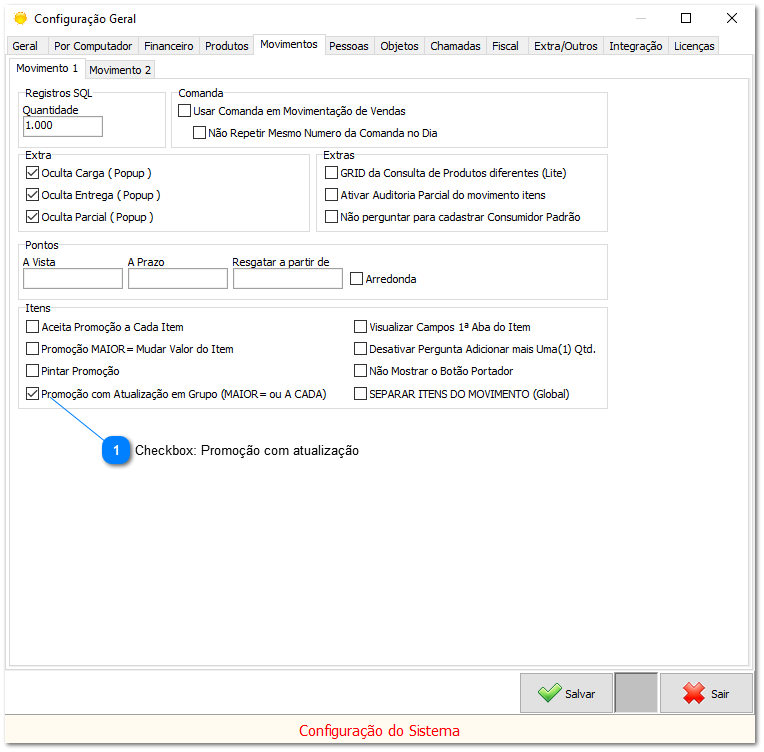Uncheck Oculta Entrega (Popup)
The image size is (764, 752).
pos(32,194)
